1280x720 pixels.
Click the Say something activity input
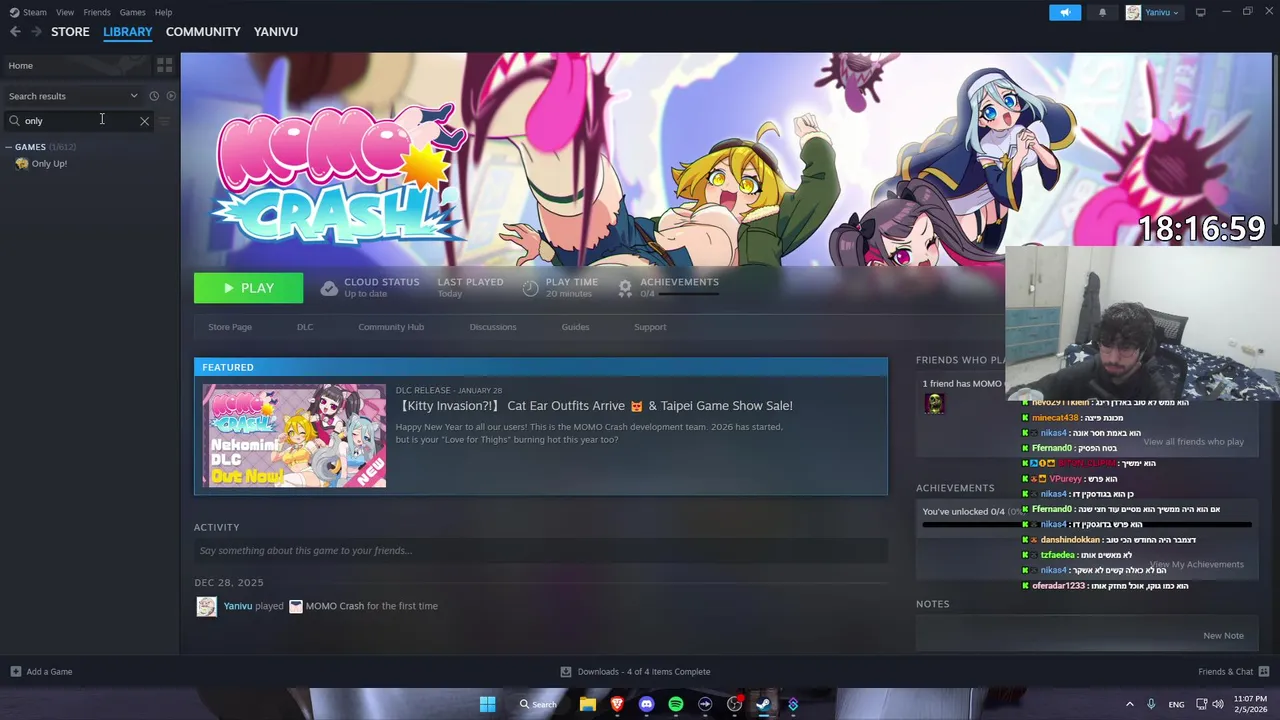pos(541,551)
